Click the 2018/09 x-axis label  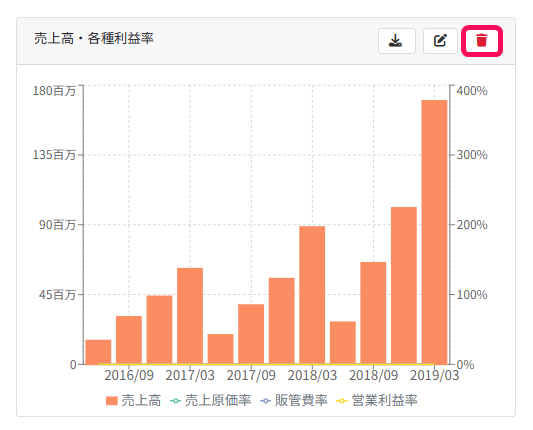tap(373, 376)
